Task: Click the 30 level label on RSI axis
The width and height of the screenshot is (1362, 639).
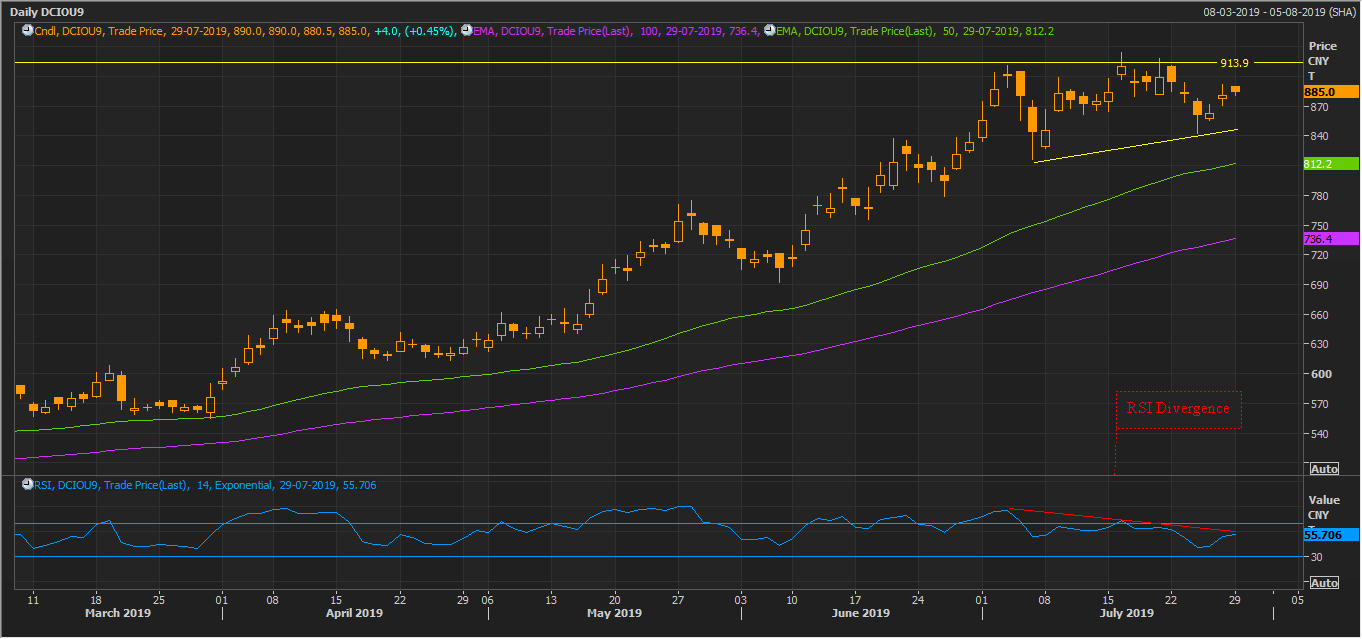Action: click(x=1314, y=557)
